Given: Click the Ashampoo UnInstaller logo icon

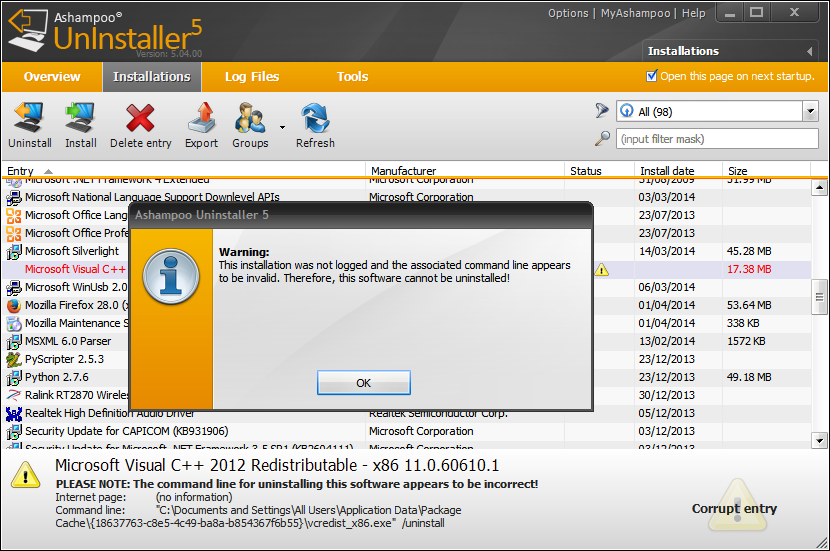Looking at the screenshot, I should click(28, 31).
